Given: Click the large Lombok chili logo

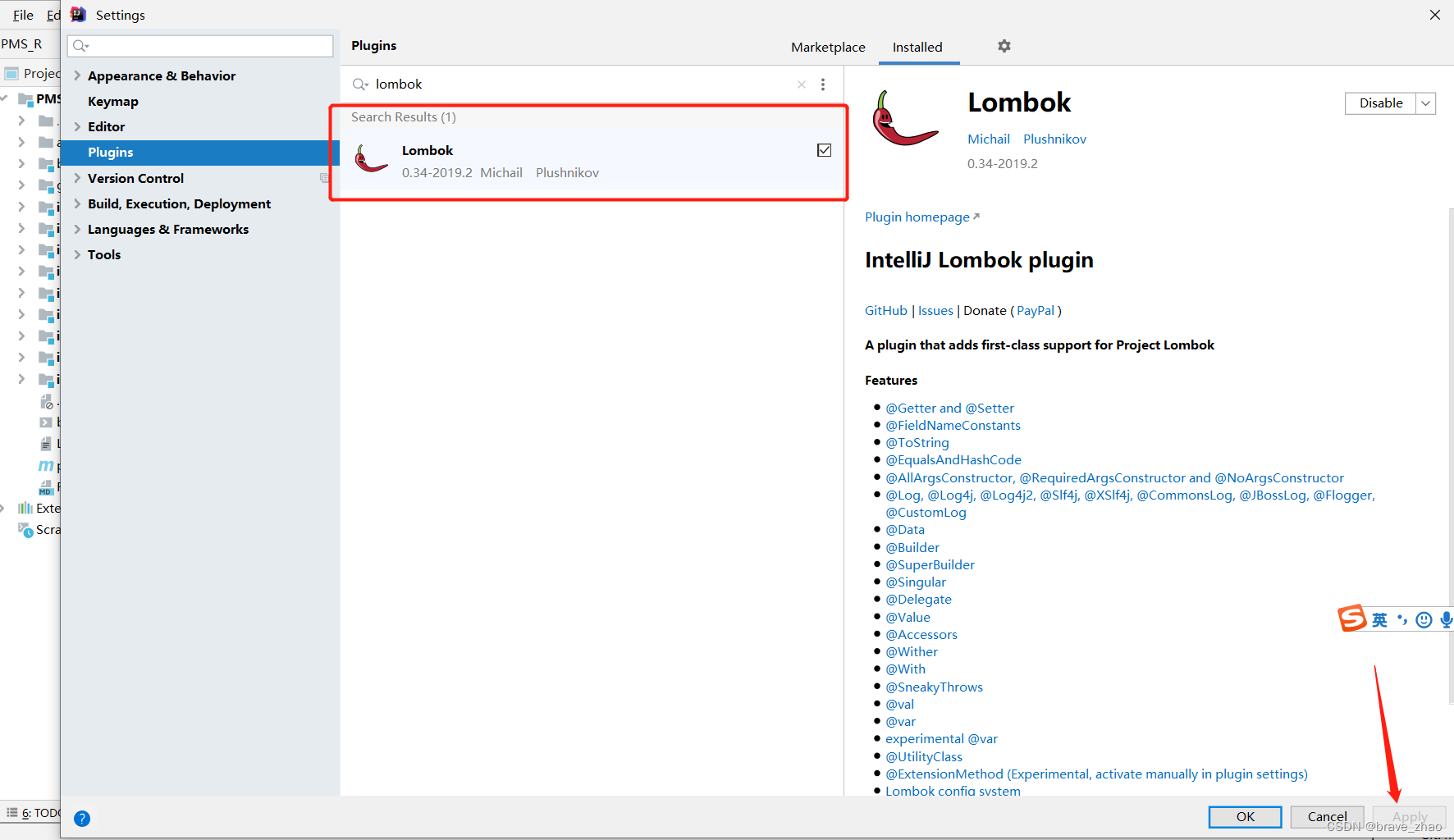Looking at the screenshot, I should point(905,119).
